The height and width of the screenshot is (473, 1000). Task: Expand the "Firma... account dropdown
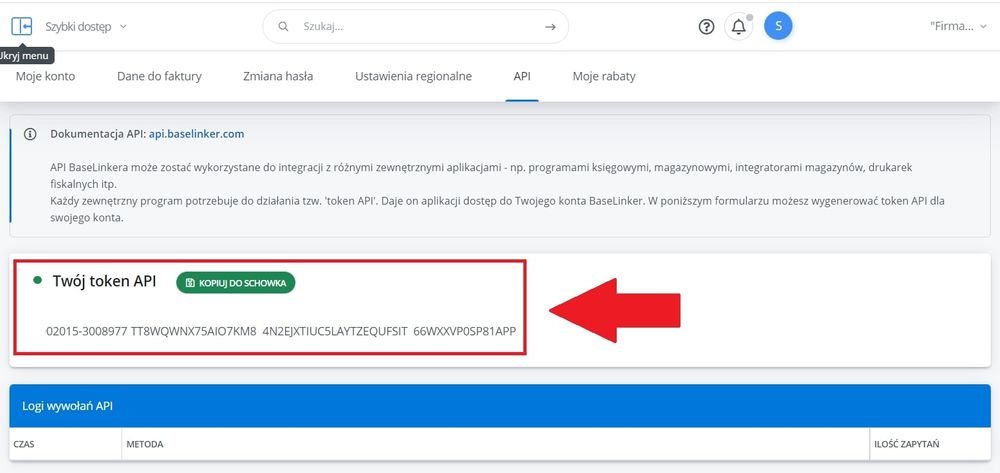click(x=959, y=27)
